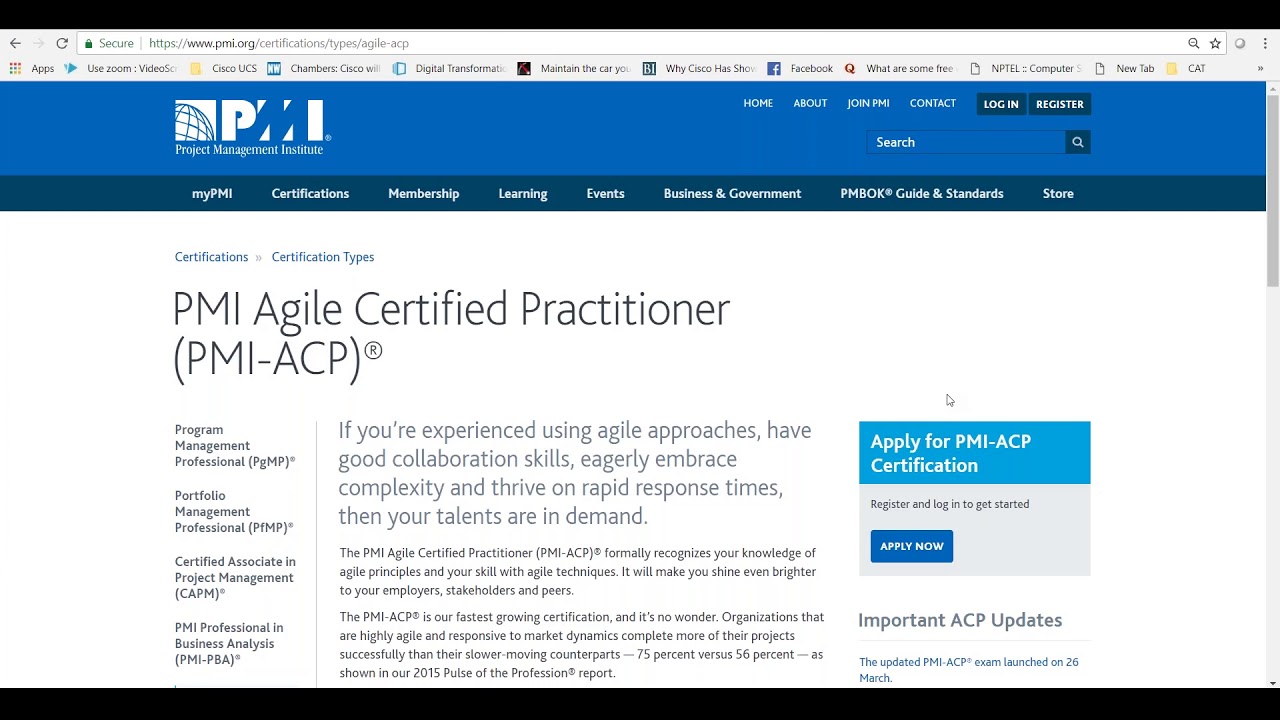Image resolution: width=1280 pixels, height=720 pixels.
Task: Click the browser forward arrow
Action: click(x=39, y=43)
